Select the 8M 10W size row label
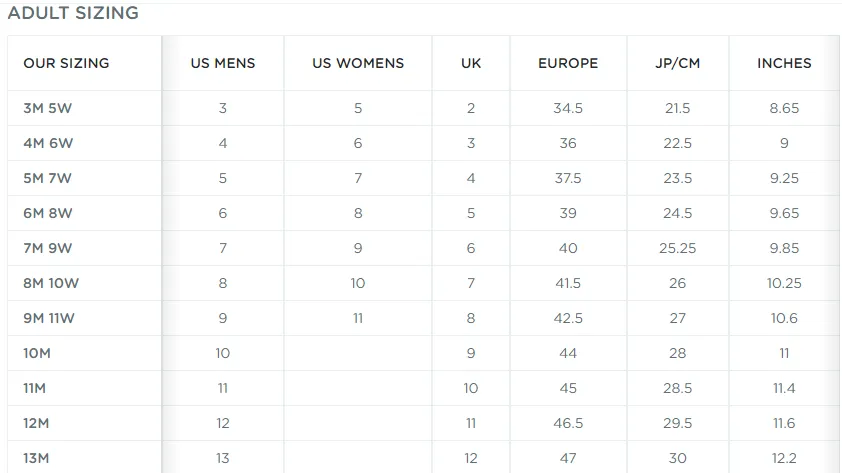Screen dimensions: 842x473 point(51,283)
